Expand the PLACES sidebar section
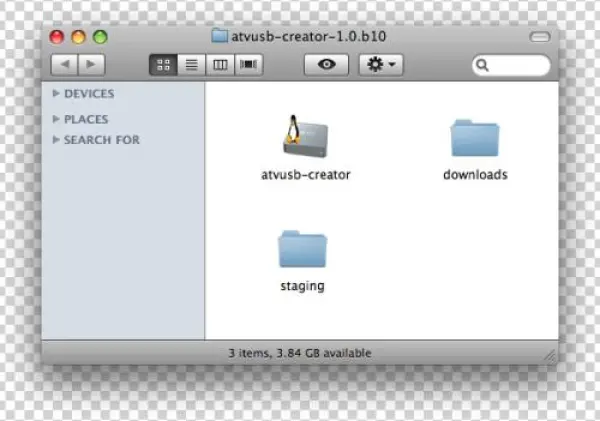Image resolution: width=600 pixels, height=421 pixels. (x=56, y=119)
